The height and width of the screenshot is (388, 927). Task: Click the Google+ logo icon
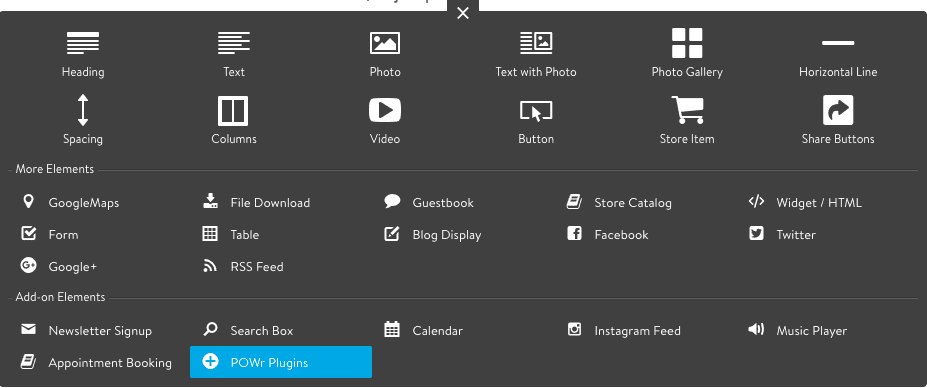pyautogui.click(x=28, y=266)
